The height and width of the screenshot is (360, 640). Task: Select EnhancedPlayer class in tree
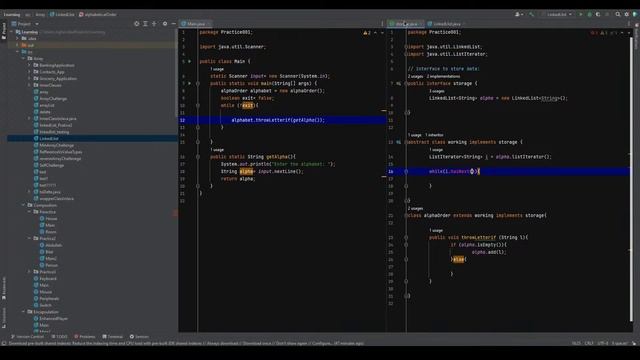click(x=53, y=318)
